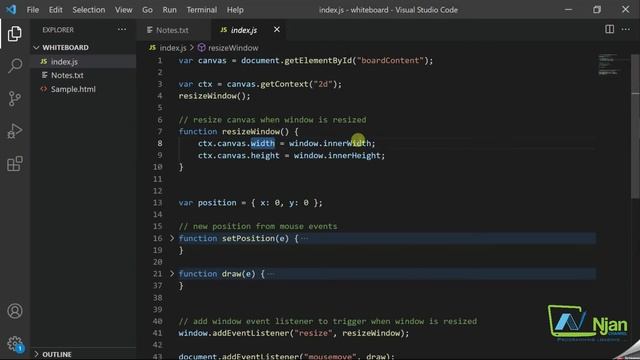Click the editor minimap preview
Image resolution: width=640 pixels, height=360 pixels.
tap(608, 64)
